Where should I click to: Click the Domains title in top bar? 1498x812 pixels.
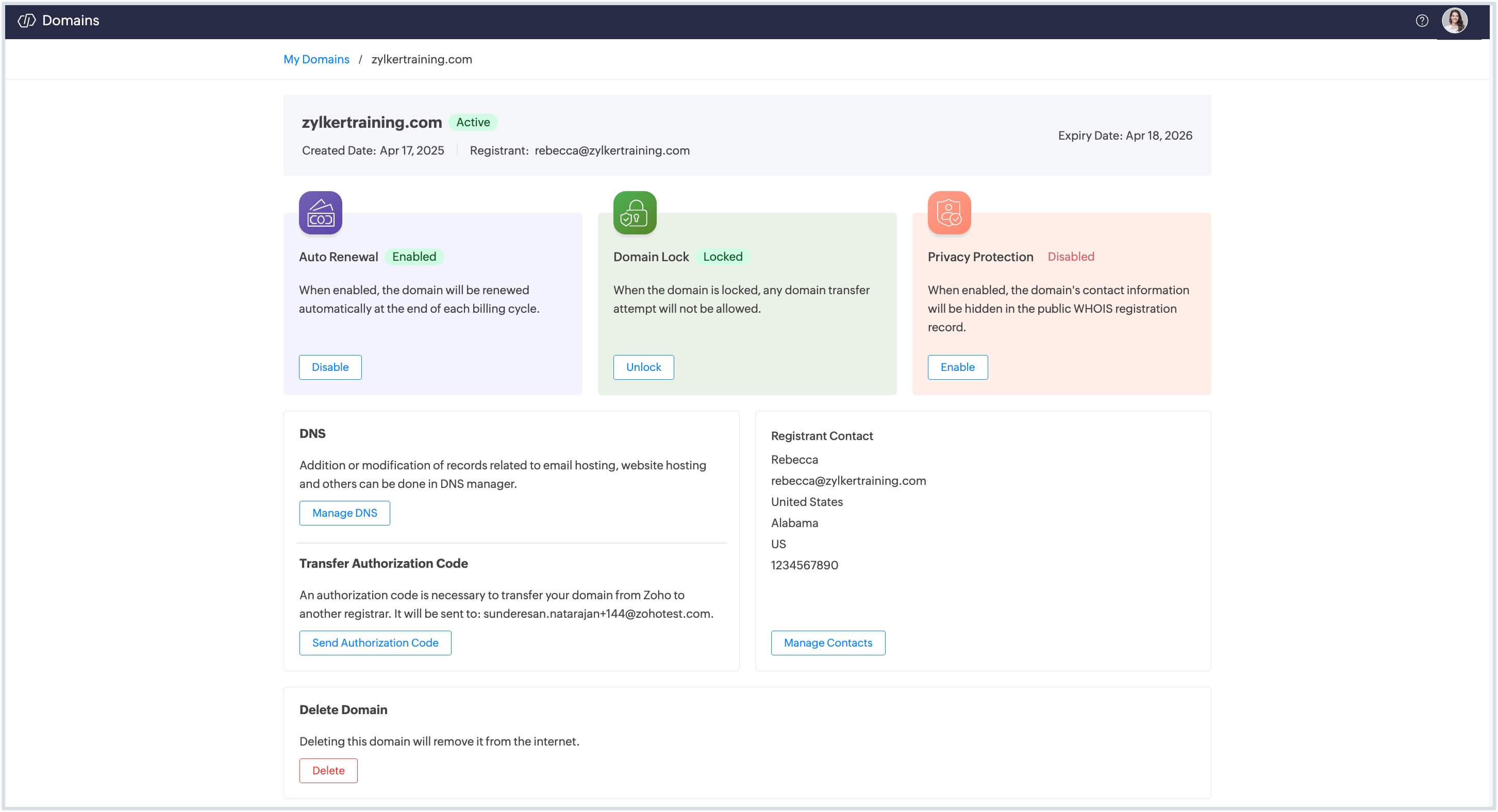click(71, 21)
